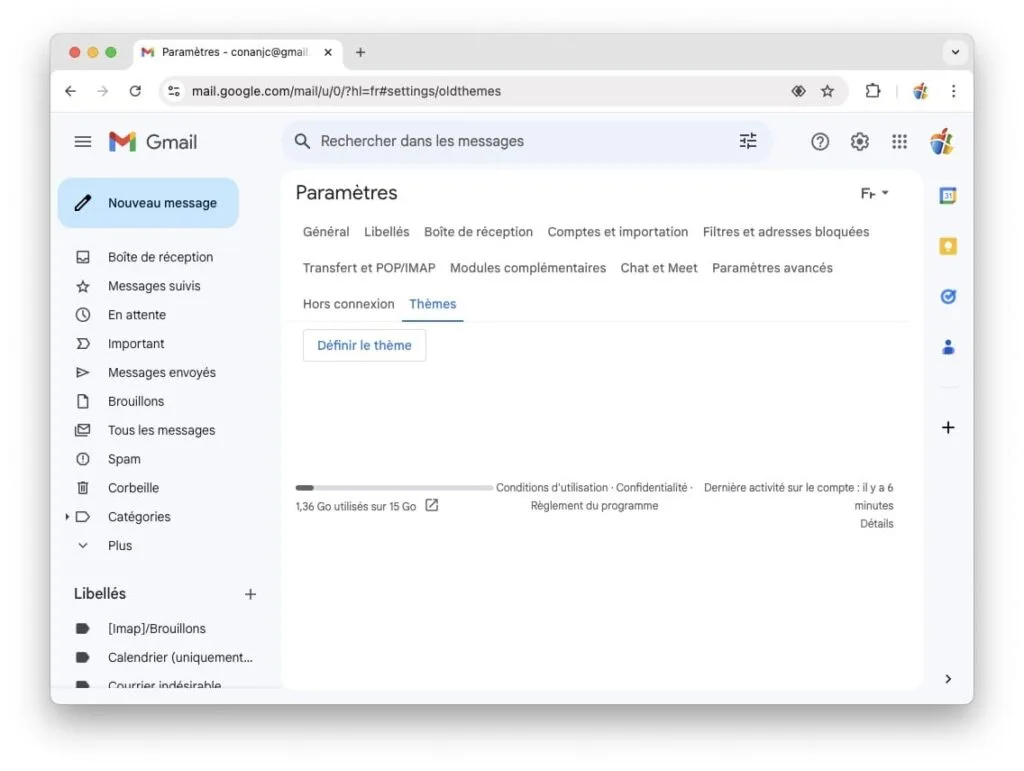The image size is (1024, 771).
Task: Switch to the Général settings tab
Action: coord(326,232)
